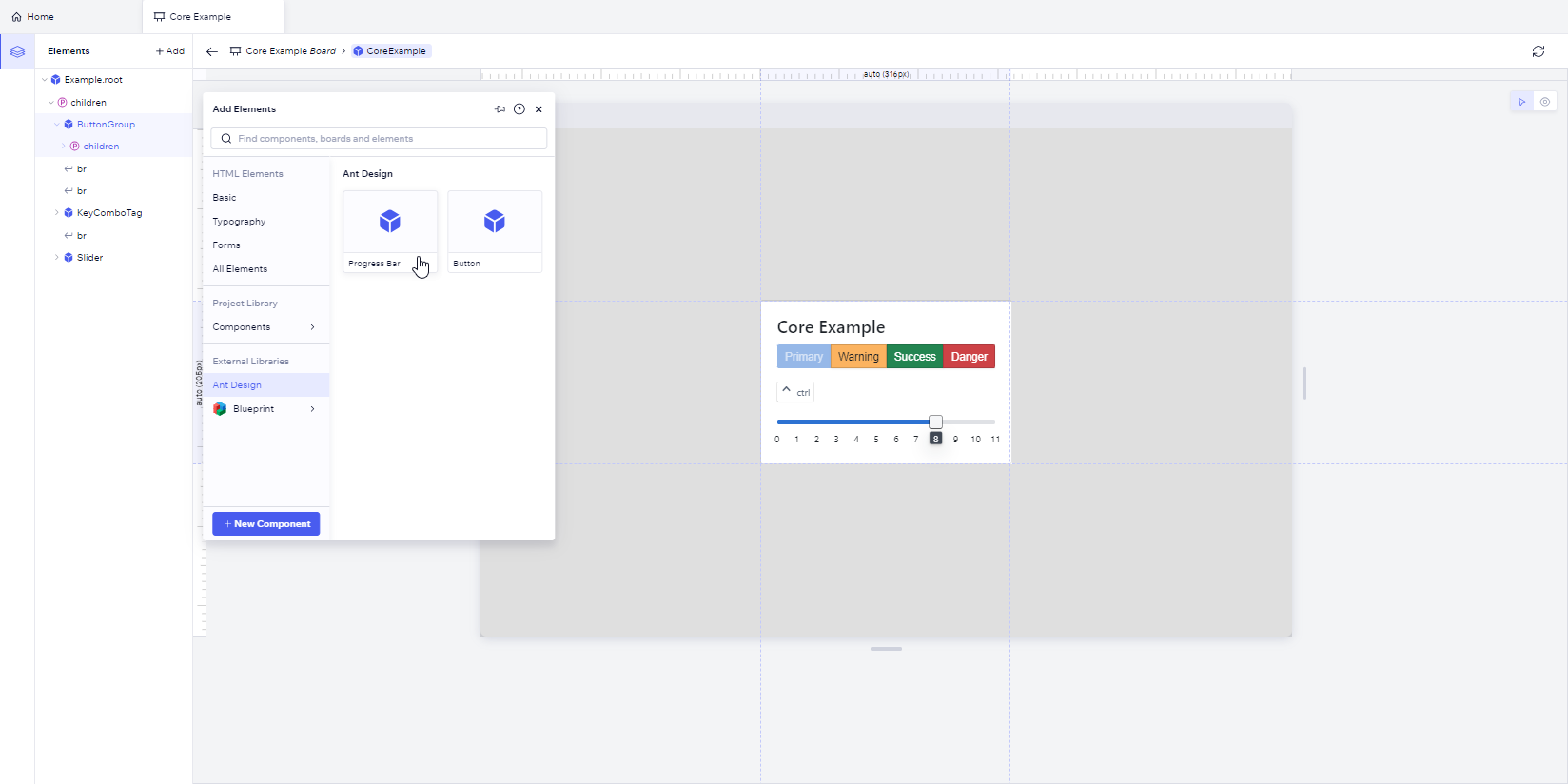Open help in Add Elements panel

coord(519,109)
